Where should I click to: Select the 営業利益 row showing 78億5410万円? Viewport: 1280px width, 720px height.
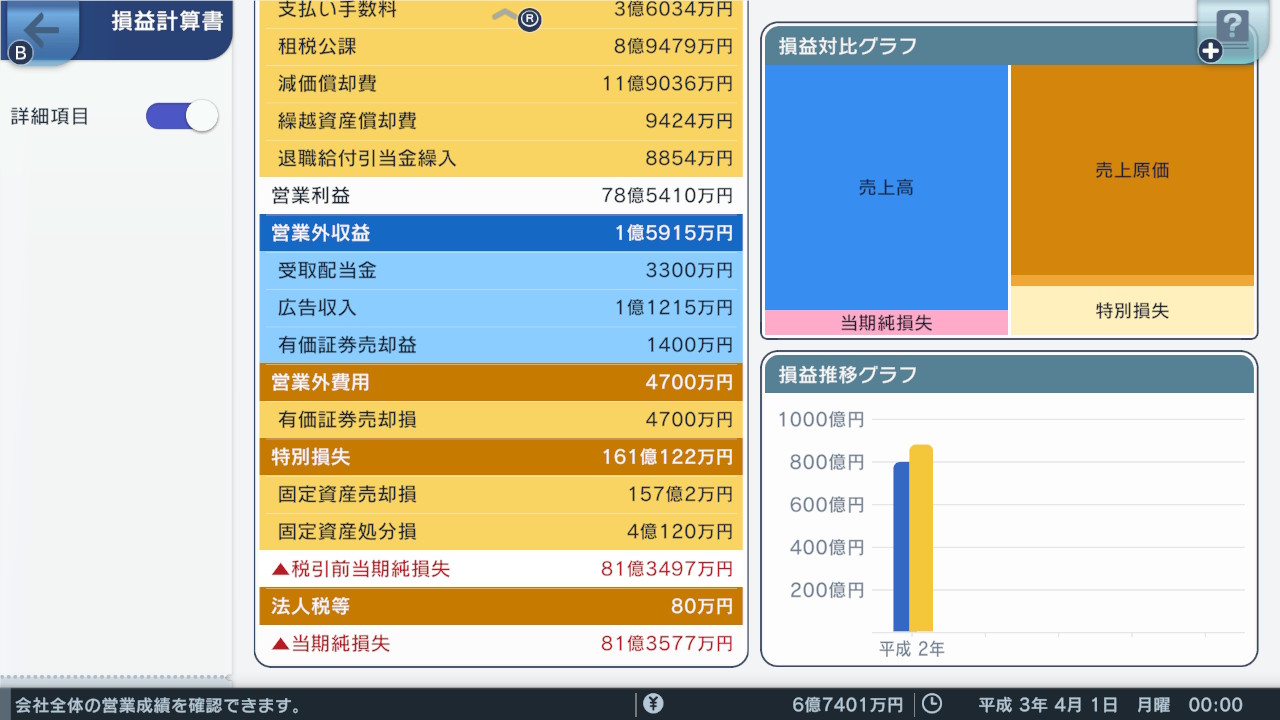[x=500, y=195]
